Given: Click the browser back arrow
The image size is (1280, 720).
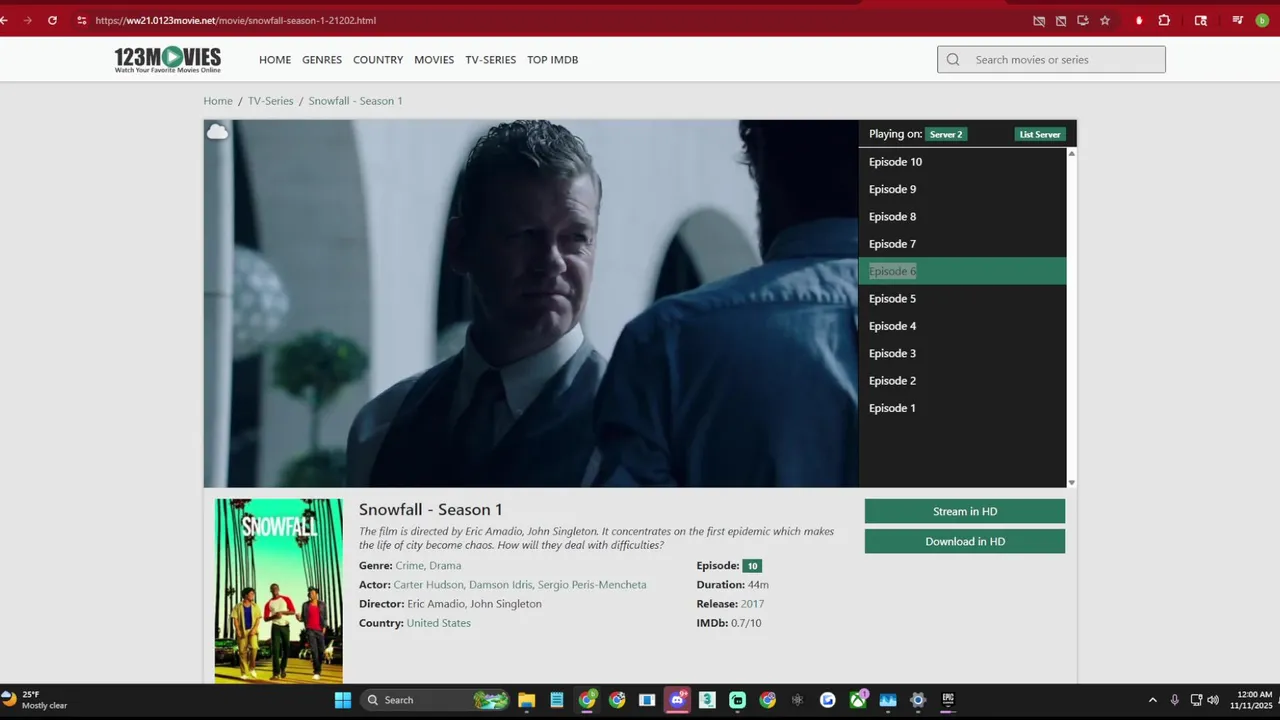Looking at the screenshot, I should pos(4,20).
